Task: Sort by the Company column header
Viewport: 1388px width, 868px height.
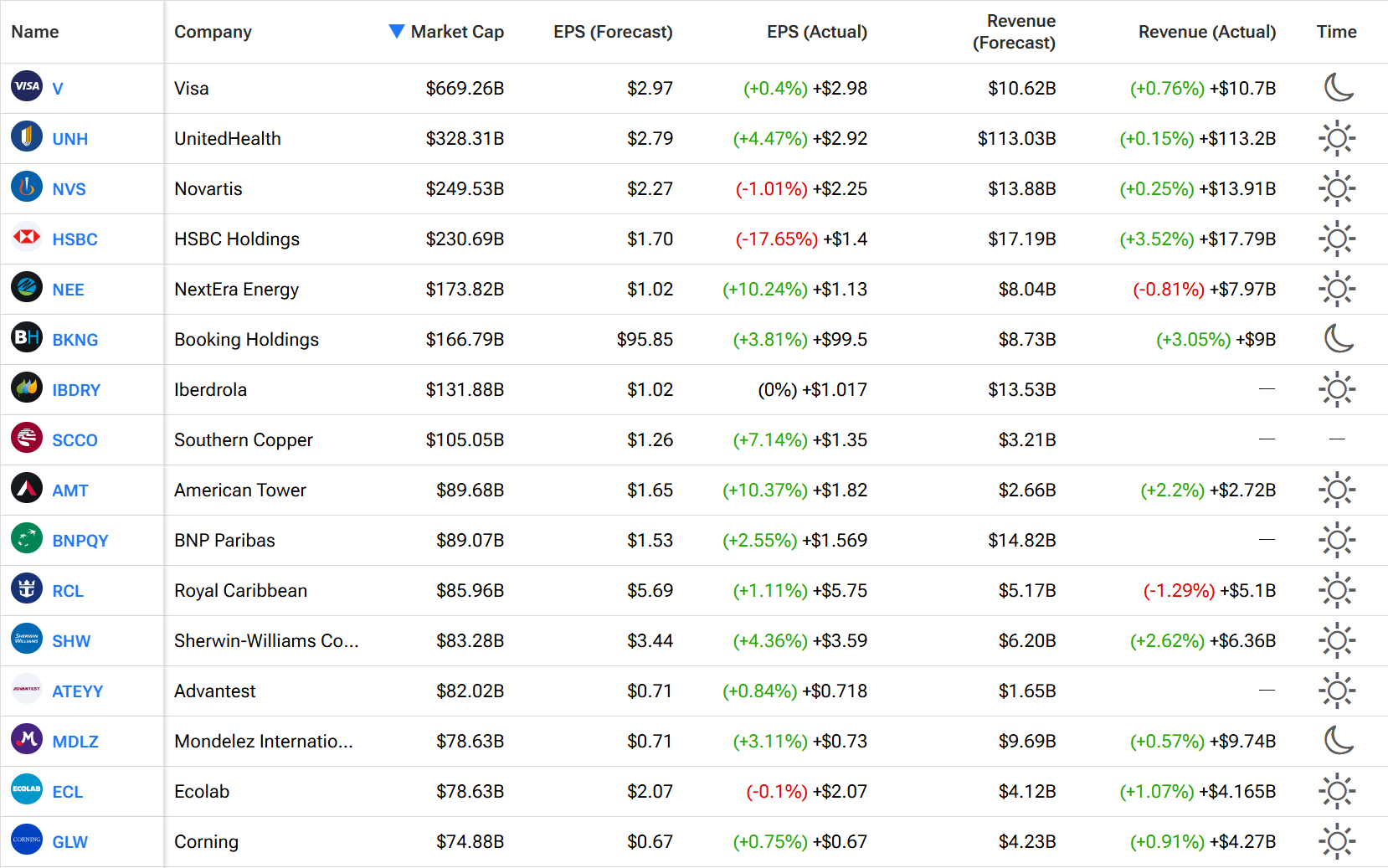Action: tap(213, 32)
